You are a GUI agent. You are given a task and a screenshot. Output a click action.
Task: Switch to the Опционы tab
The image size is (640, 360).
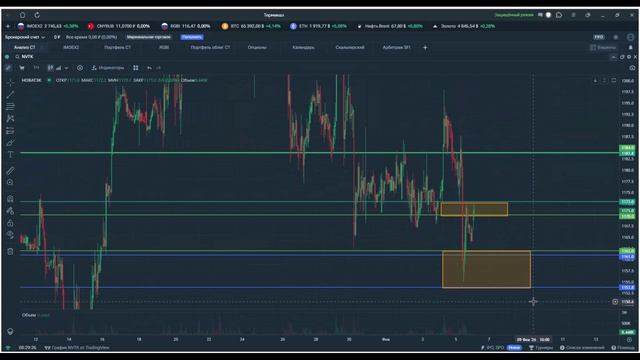coord(257,47)
